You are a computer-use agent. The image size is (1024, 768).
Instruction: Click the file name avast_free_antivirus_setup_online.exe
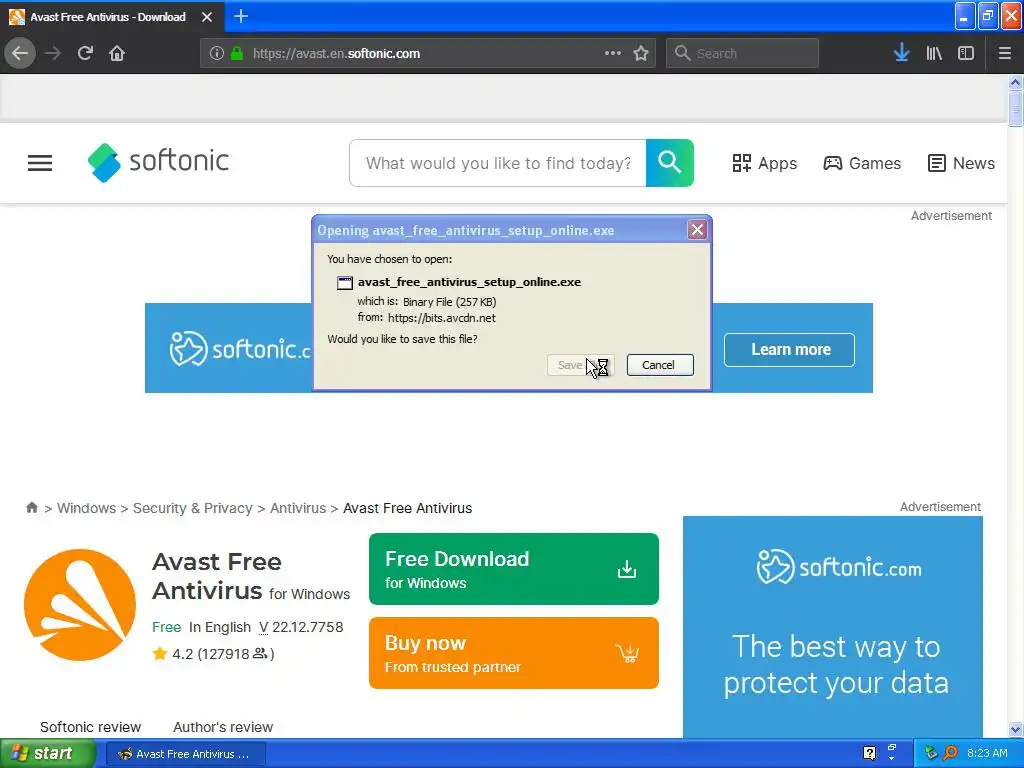click(x=469, y=282)
